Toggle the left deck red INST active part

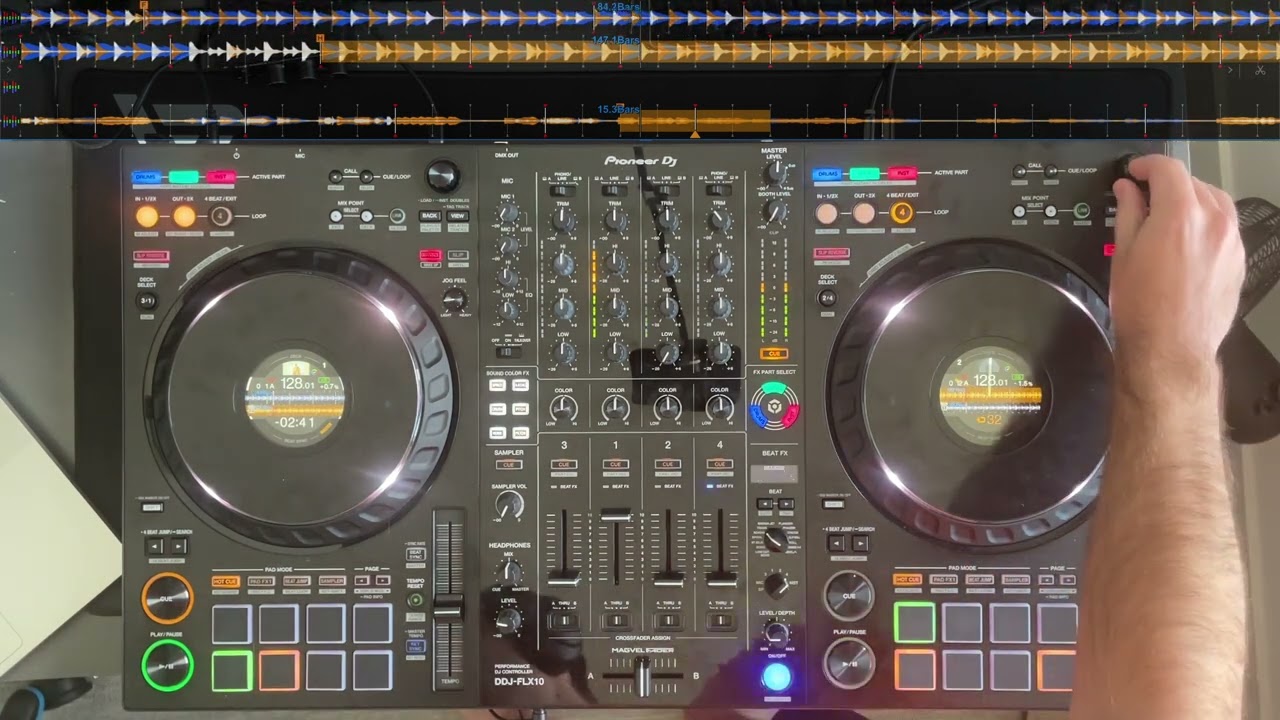coord(220,177)
